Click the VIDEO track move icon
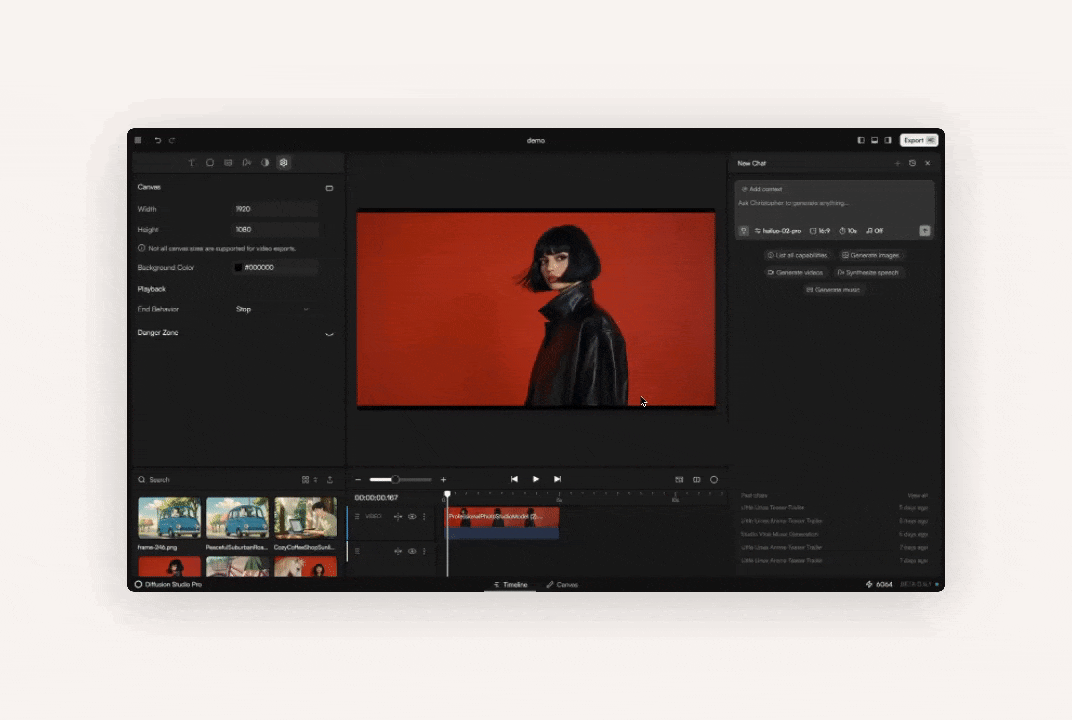Image resolution: width=1072 pixels, height=720 pixels. (x=398, y=517)
